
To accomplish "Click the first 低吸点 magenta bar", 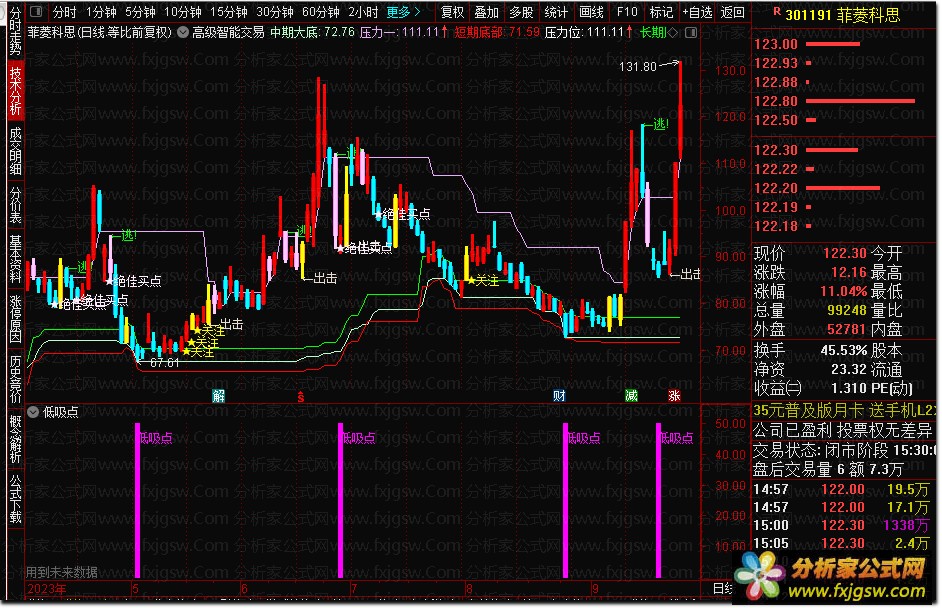I will click(x=138, y=500).
